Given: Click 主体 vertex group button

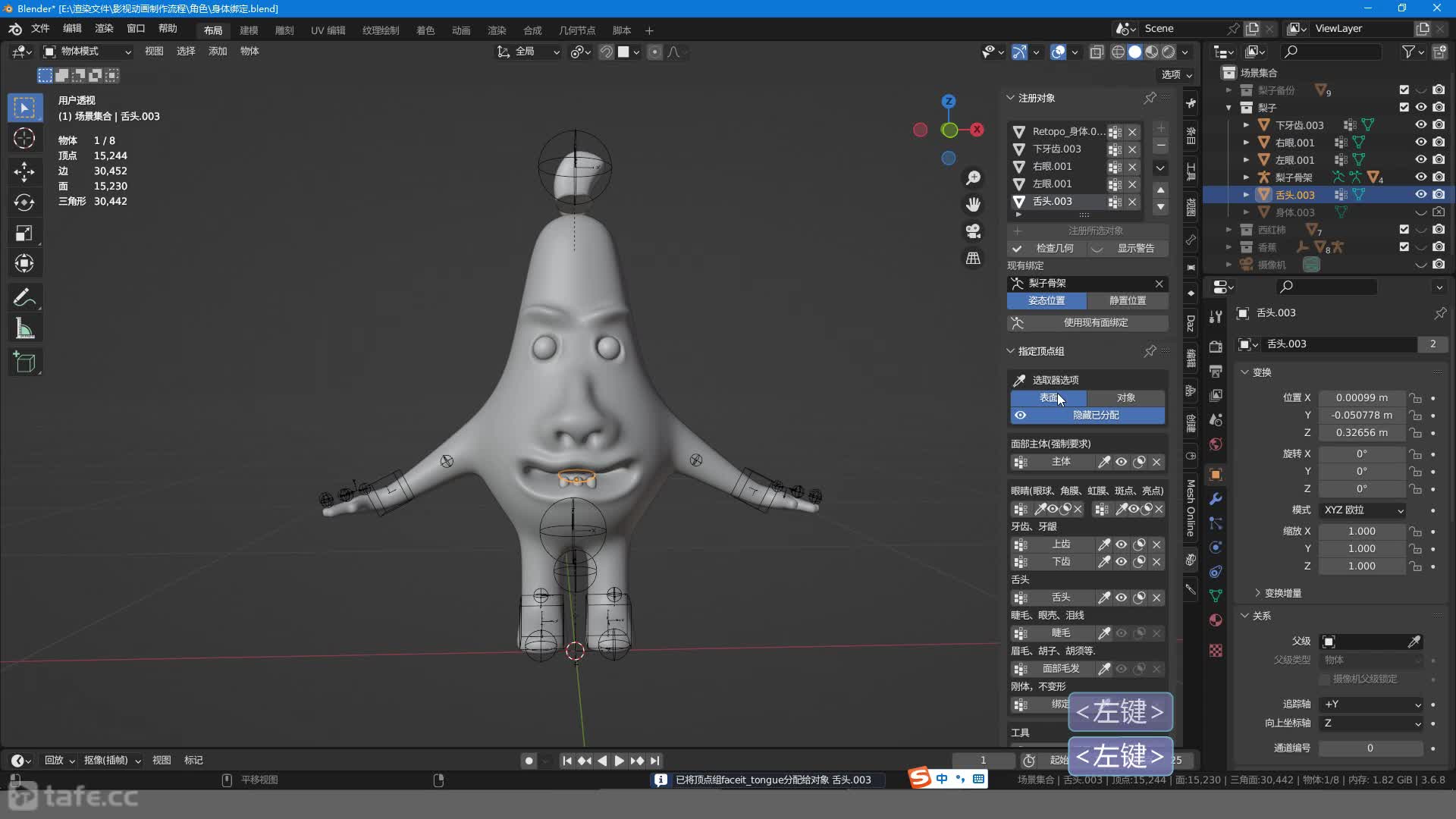Looking at the screenshot, I should coord(1061,463).
